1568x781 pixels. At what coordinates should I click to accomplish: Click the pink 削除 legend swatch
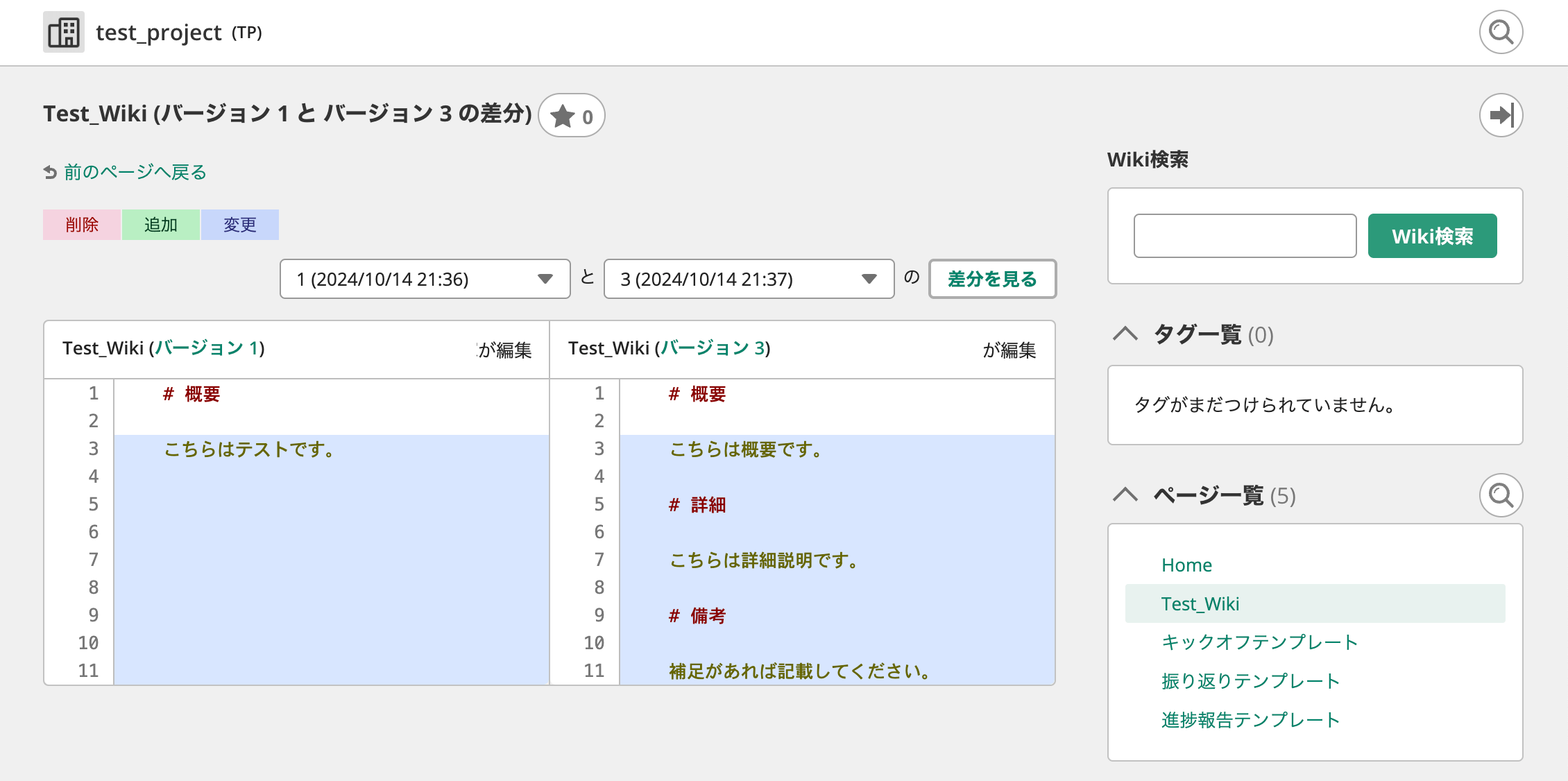82,225
